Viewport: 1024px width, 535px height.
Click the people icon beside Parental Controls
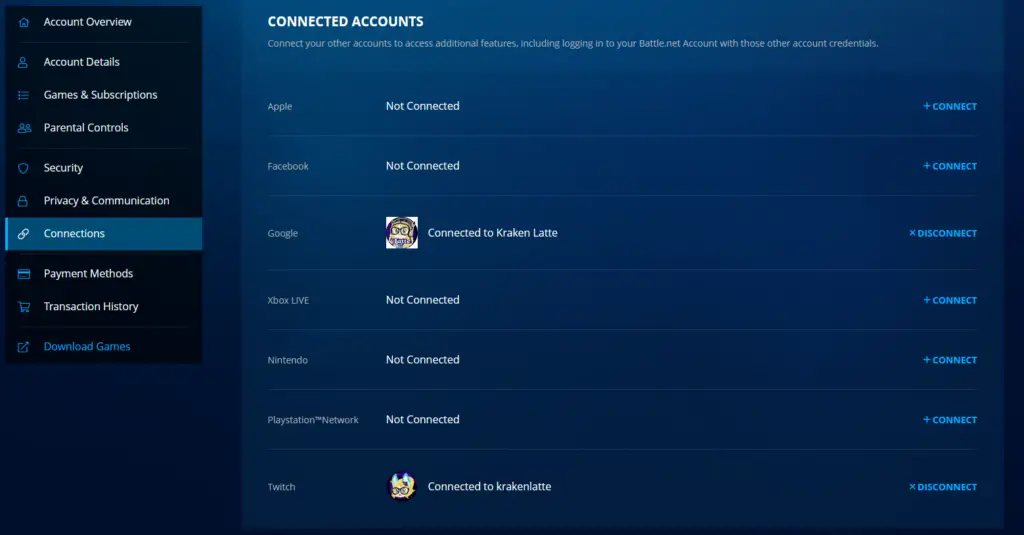tap(24, 128)
